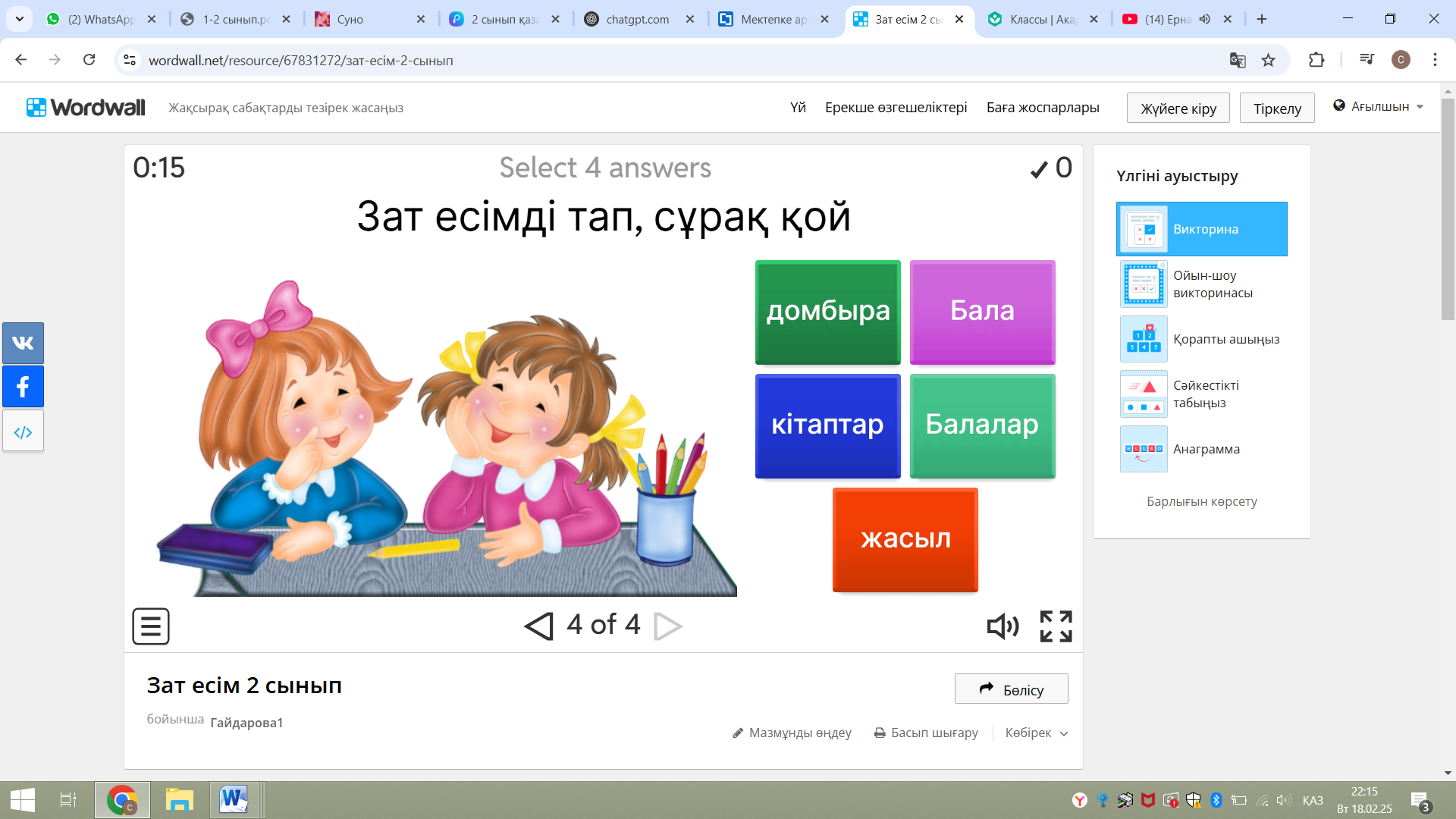
Task: Enter fullscreen mode for the game
Action: tap(1056, 626)
